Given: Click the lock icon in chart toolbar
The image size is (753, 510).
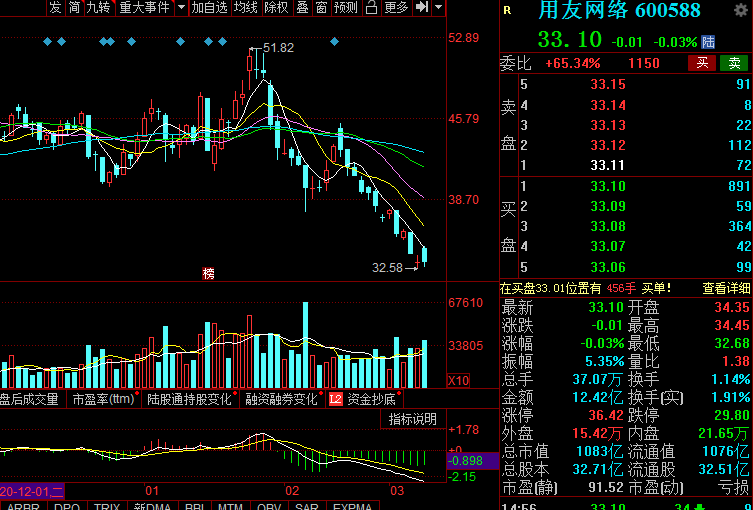Looking at the screenshot, I should [x=371, y=8].
